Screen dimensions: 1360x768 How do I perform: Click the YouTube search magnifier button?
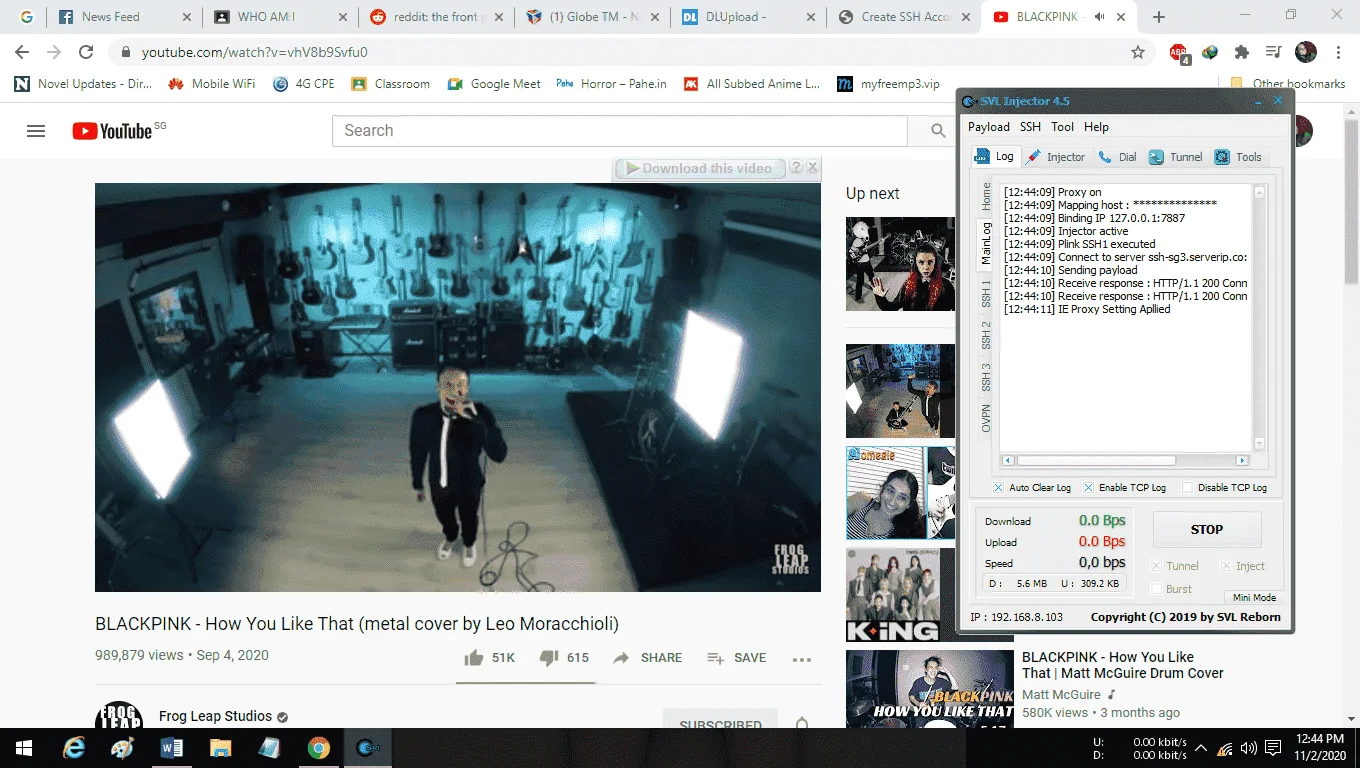(x=937, y=131)
